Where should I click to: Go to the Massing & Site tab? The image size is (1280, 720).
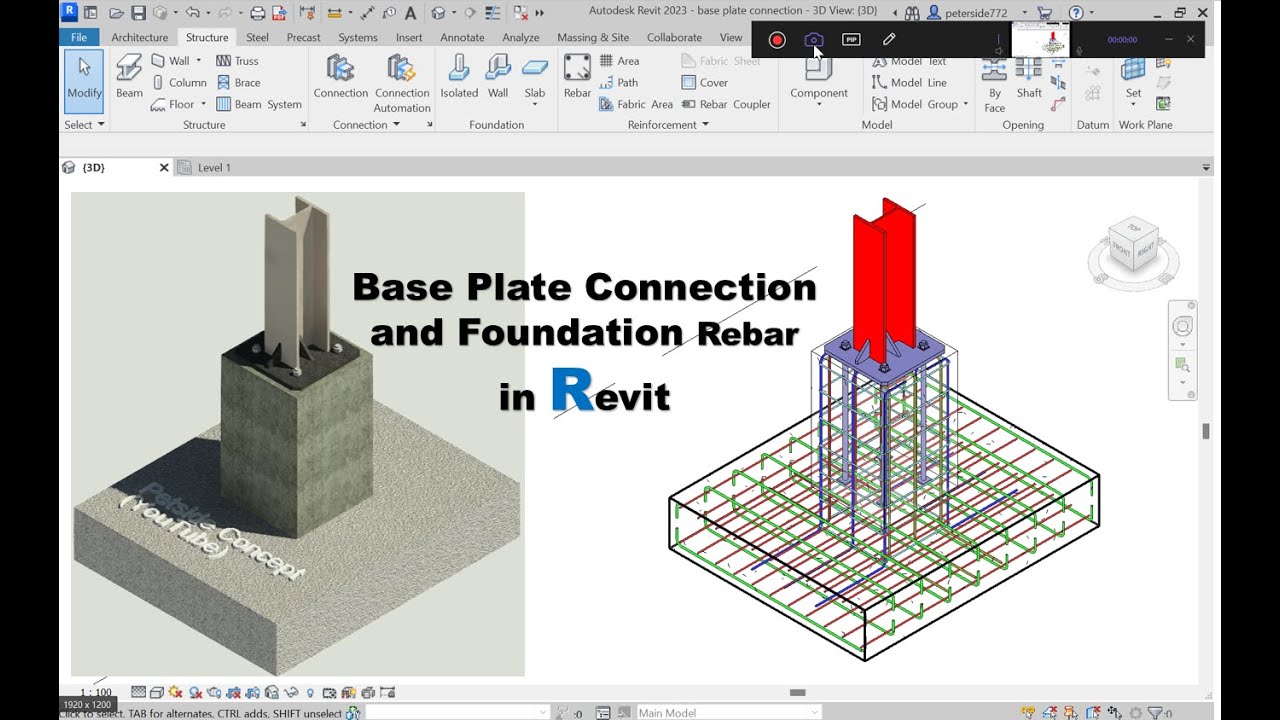[593, 37]
